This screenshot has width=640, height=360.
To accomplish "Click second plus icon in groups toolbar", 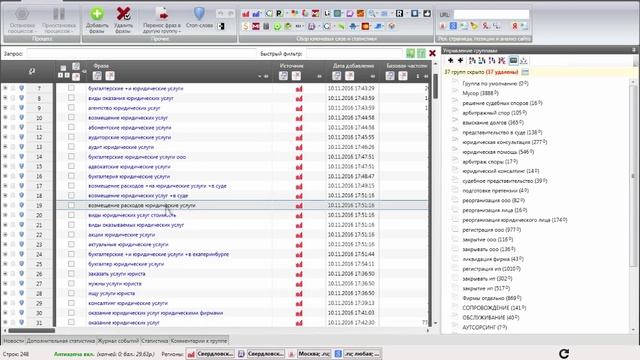I will tap(460, 60).
